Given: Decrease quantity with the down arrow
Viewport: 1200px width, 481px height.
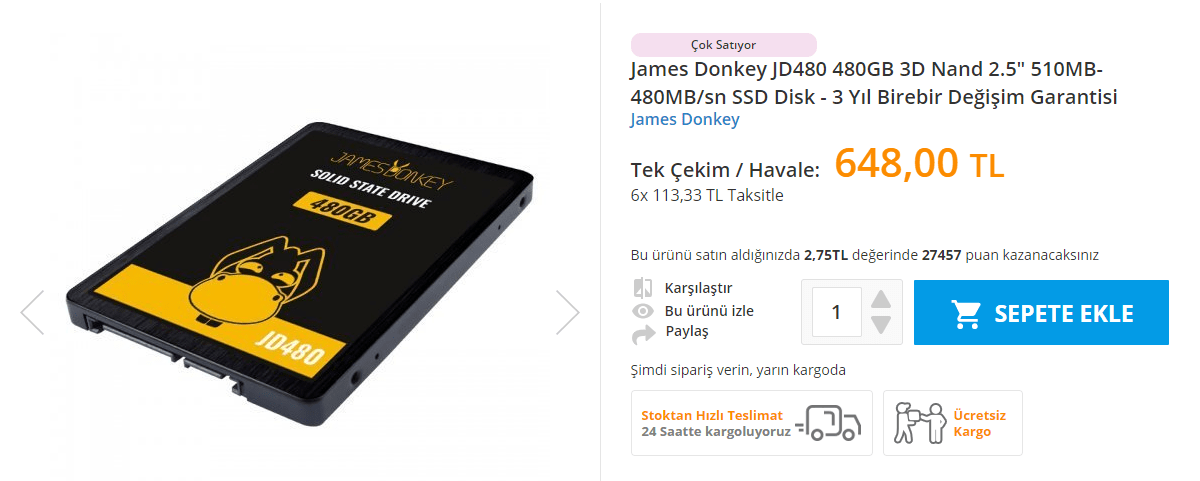Looking at the screenshot, I should (x=881, y=324).
